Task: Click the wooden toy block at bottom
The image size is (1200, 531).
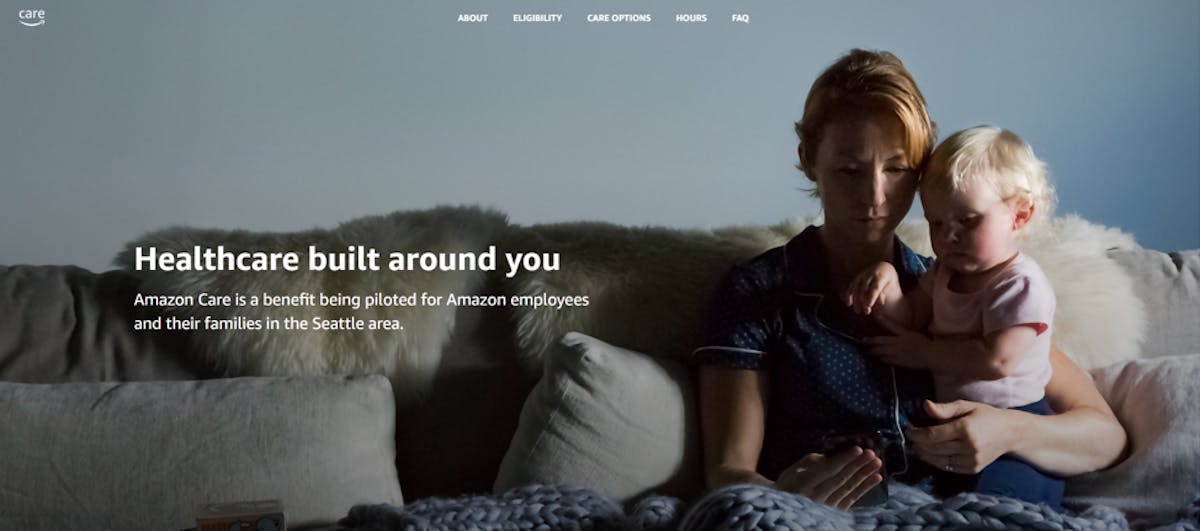Action: pyautogui.click(x=240, y=515)
